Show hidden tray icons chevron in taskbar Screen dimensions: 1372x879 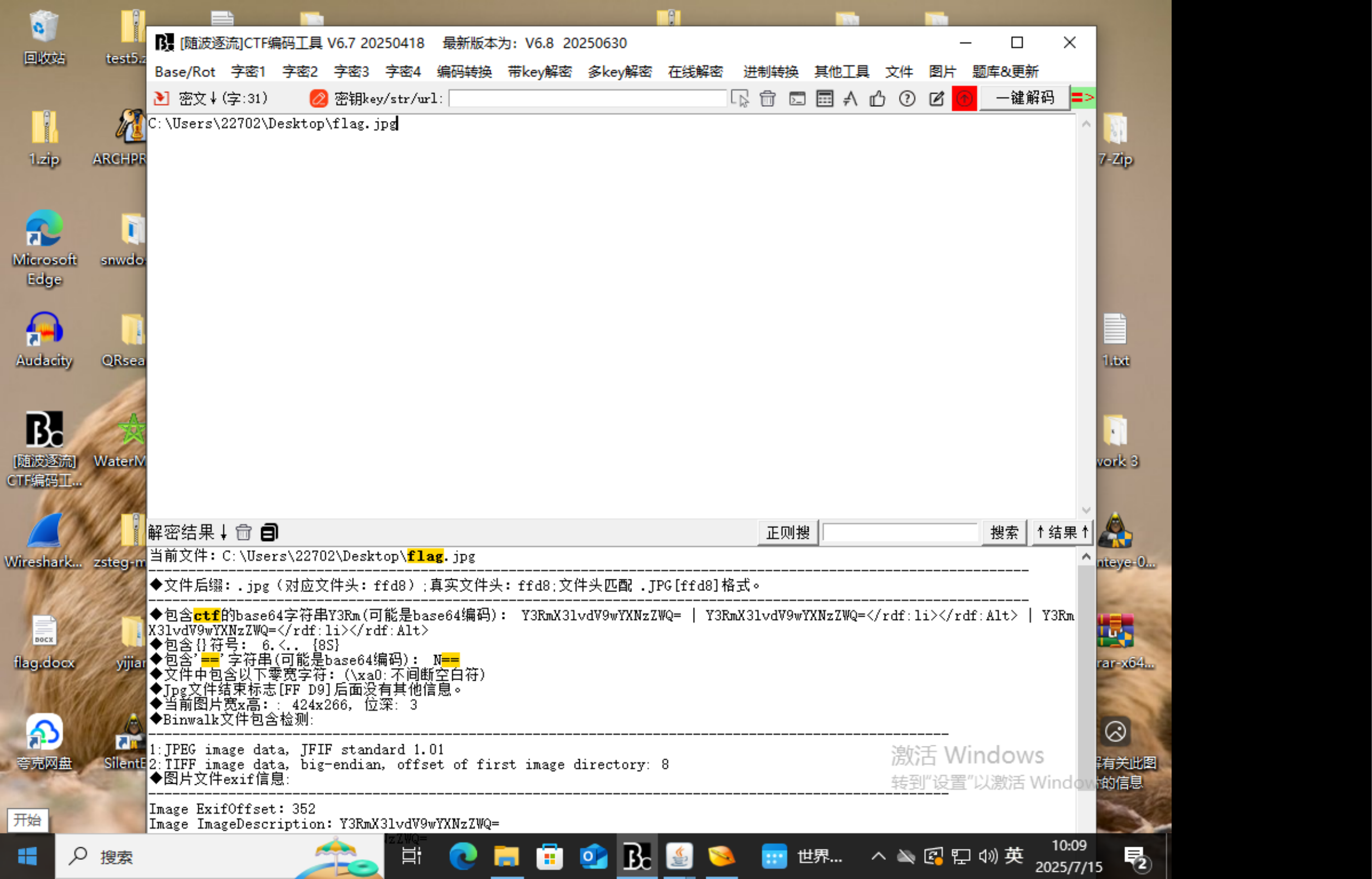click(878, 855)
